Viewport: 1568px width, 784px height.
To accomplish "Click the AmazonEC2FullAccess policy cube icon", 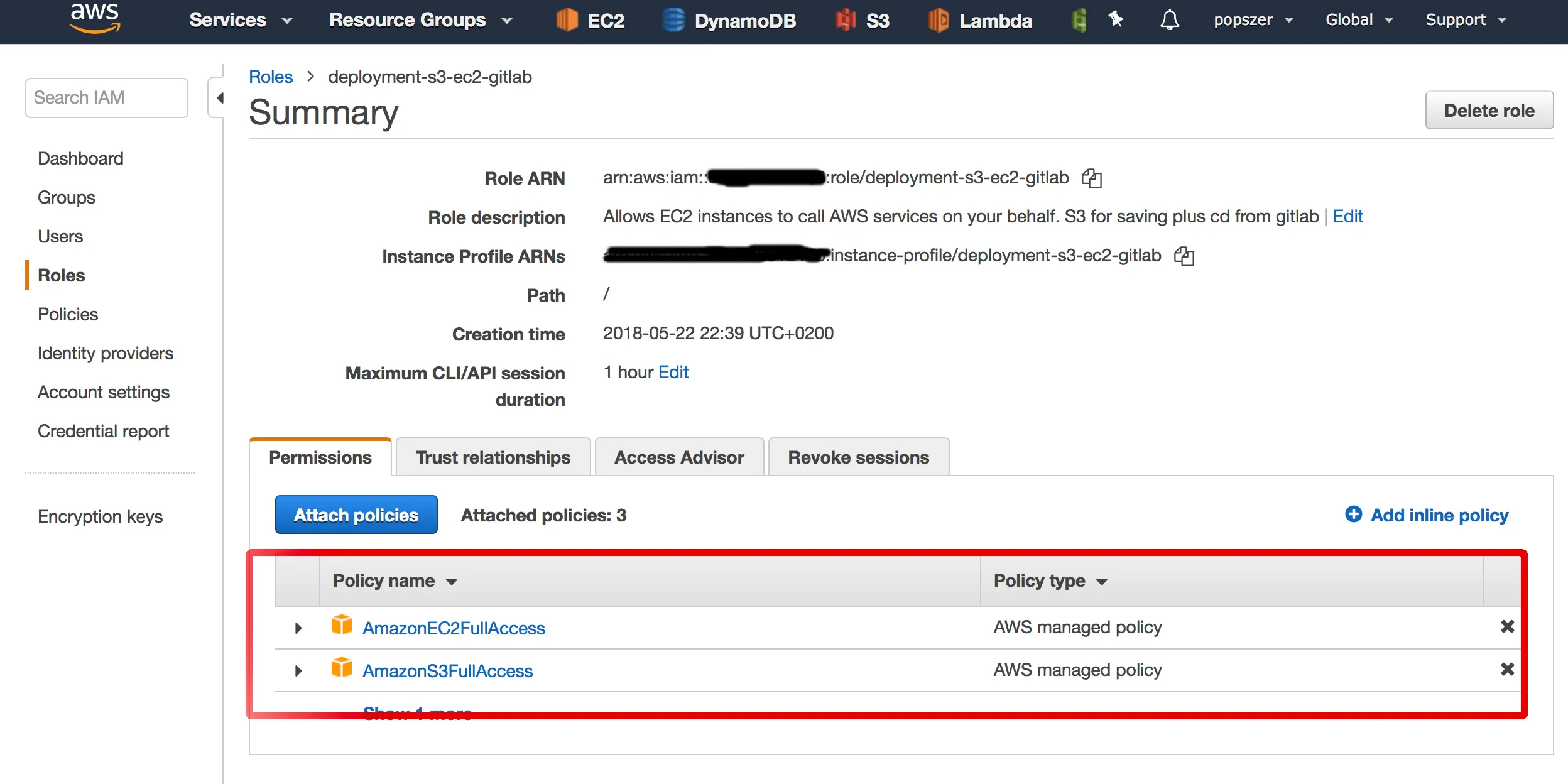I will click(342, 626).
